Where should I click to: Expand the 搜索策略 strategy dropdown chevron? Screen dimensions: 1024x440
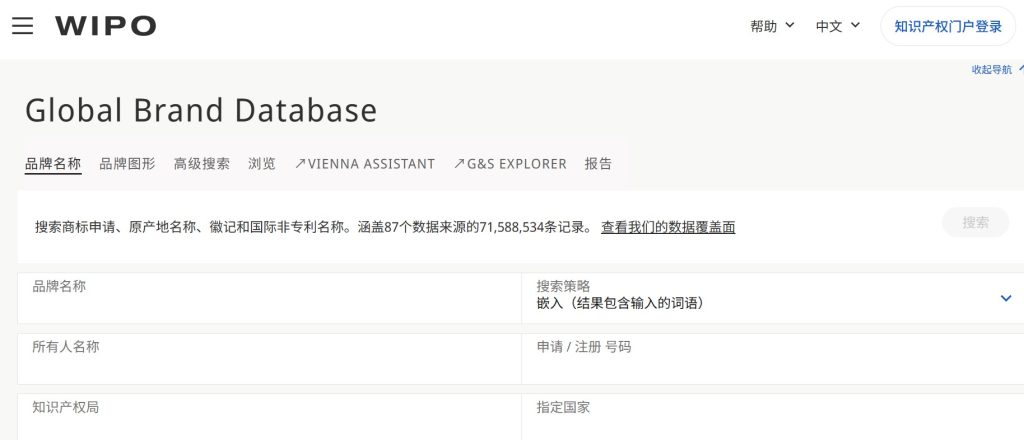tap(1005, 298)
